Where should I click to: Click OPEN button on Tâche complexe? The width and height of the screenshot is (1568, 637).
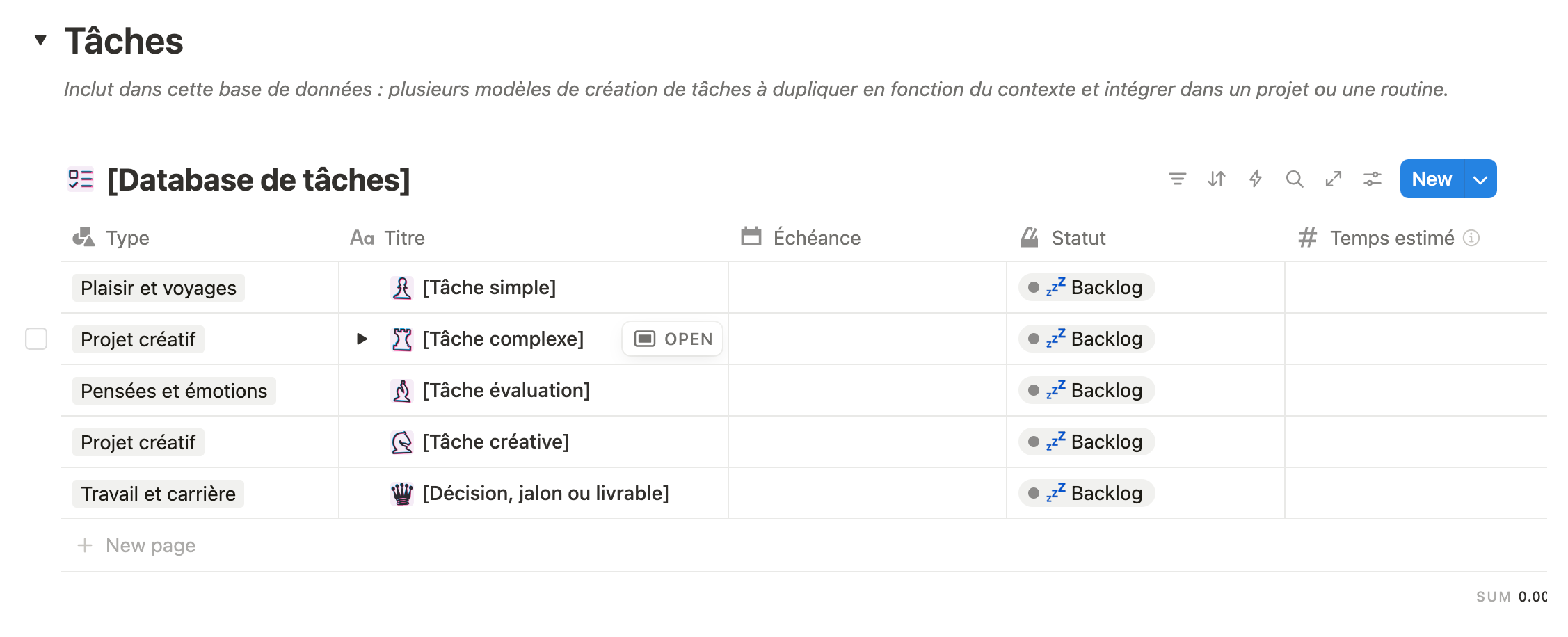click(x=673, y=339)
